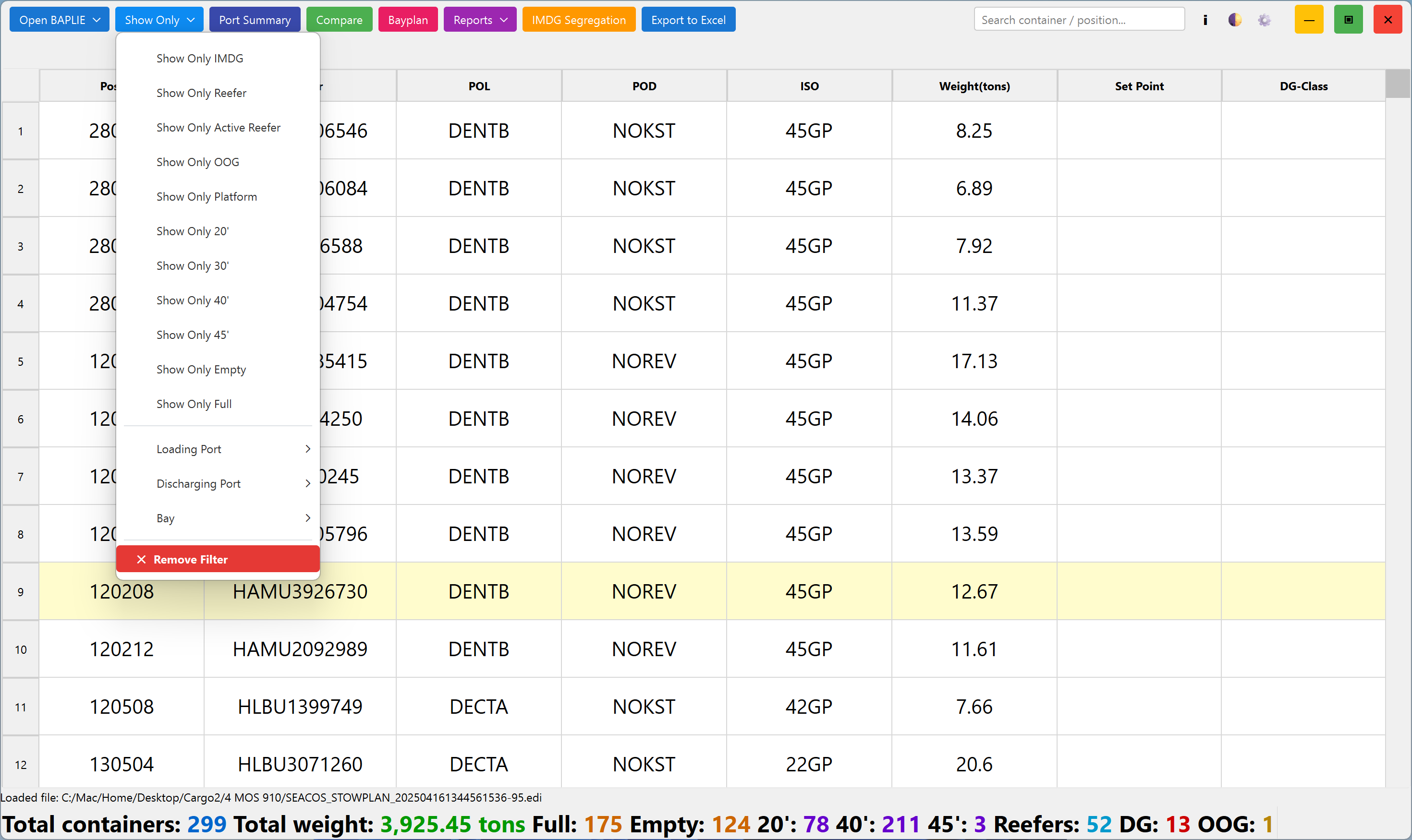This screenshot has height=840, width=1412.
Task: Click the info icon in the toolbar
Action: (1205, 20)
